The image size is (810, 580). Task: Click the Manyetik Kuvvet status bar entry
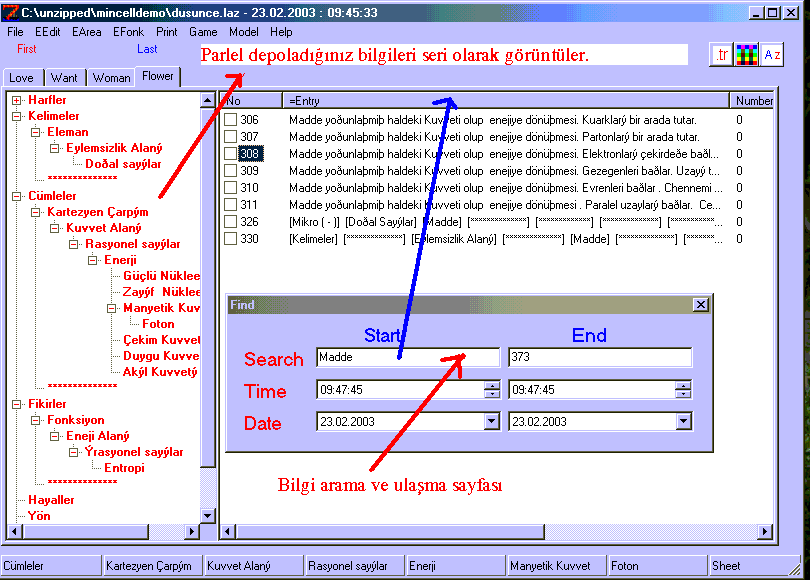tap(556, 566)
